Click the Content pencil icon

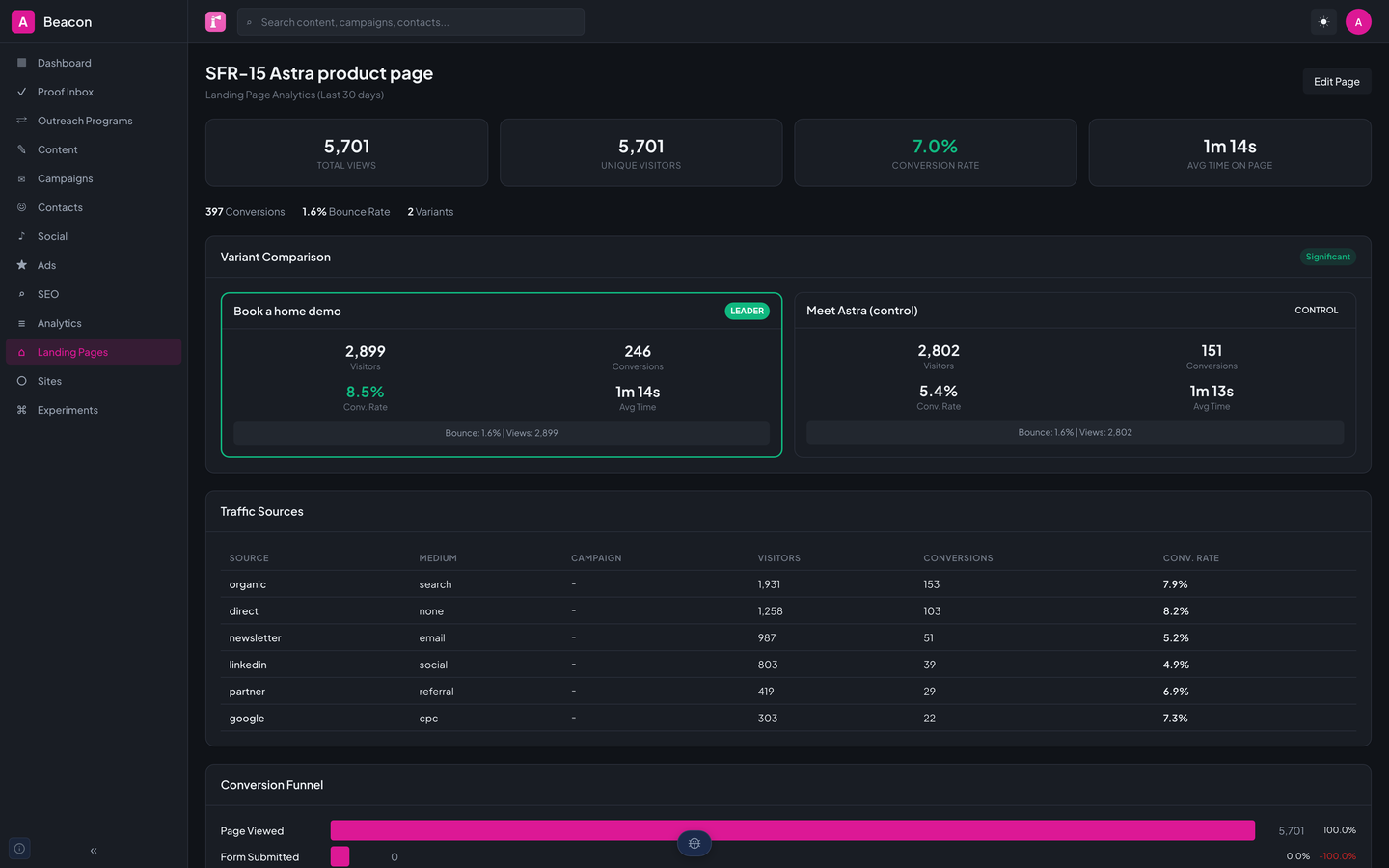tap(21, 149)
